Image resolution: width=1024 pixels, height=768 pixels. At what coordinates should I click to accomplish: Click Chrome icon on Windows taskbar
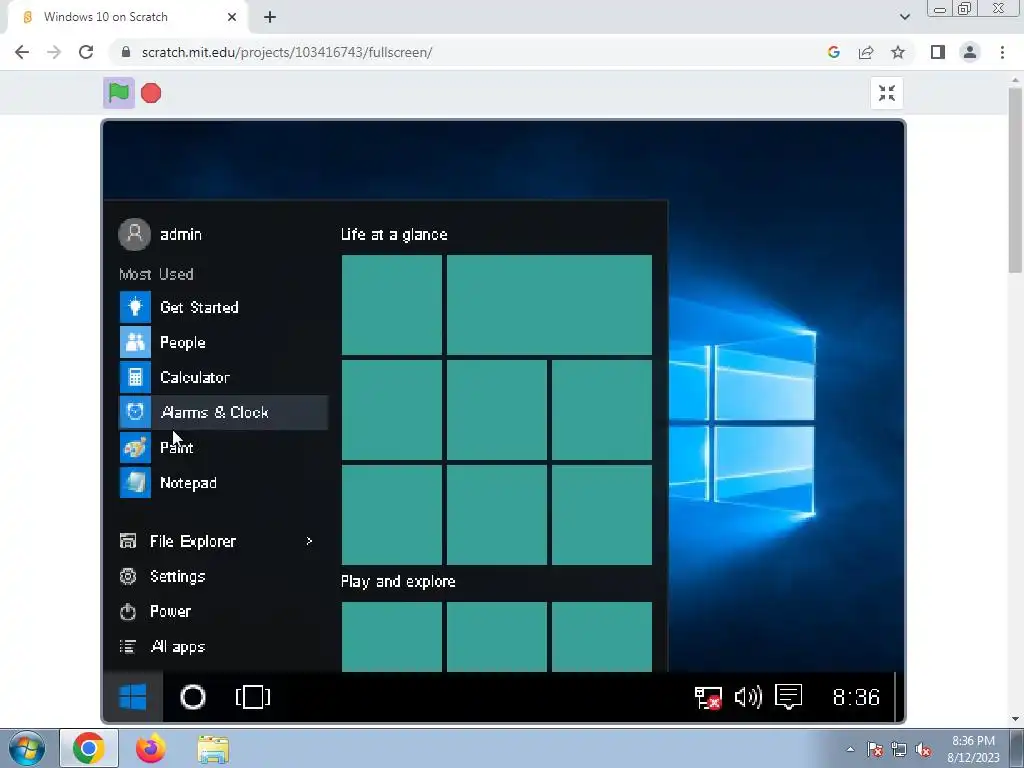(x=89, y=748)
